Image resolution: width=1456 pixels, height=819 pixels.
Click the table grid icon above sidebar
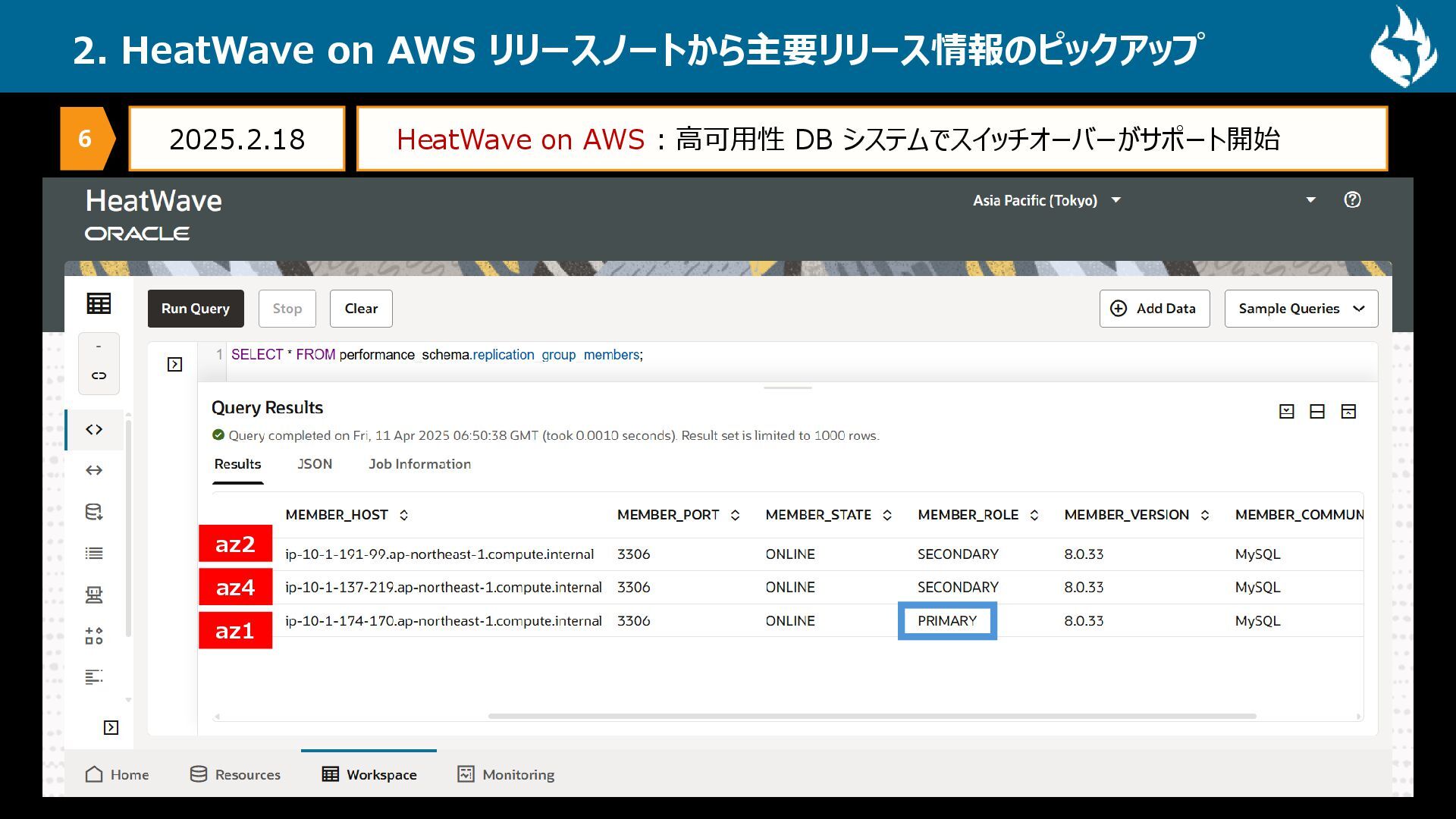tap(99, 304)
